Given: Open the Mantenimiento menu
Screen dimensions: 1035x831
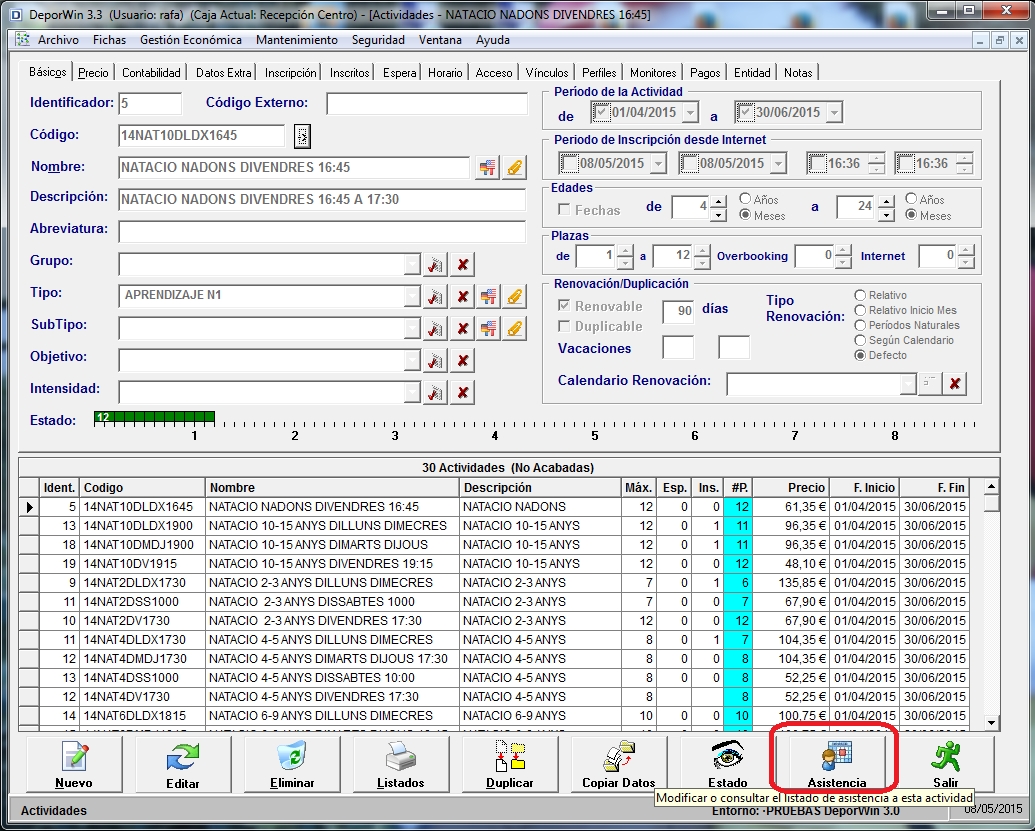Looking at the screenshot, I should click(x=297, y=40).
